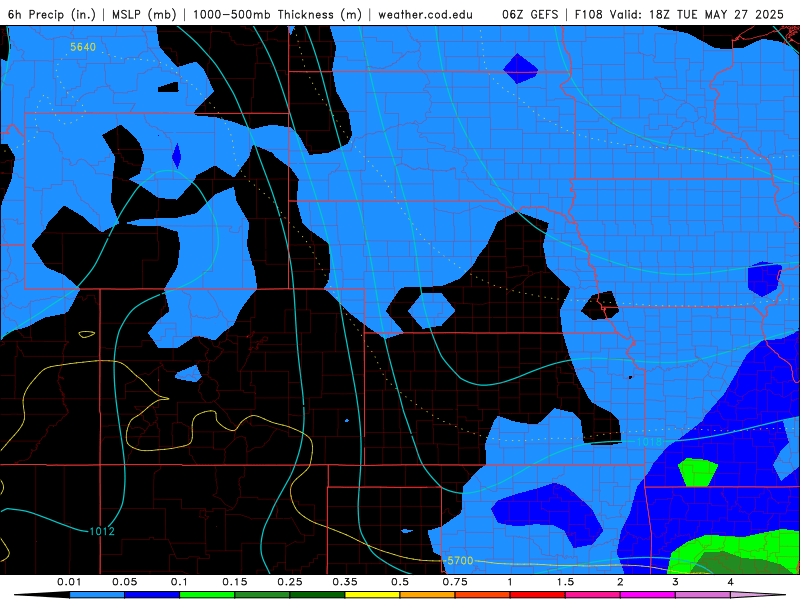
Task: Click the light blue 0.01–0.05 color bar segment
Action: pyautogui.click(x=97, y=595)
